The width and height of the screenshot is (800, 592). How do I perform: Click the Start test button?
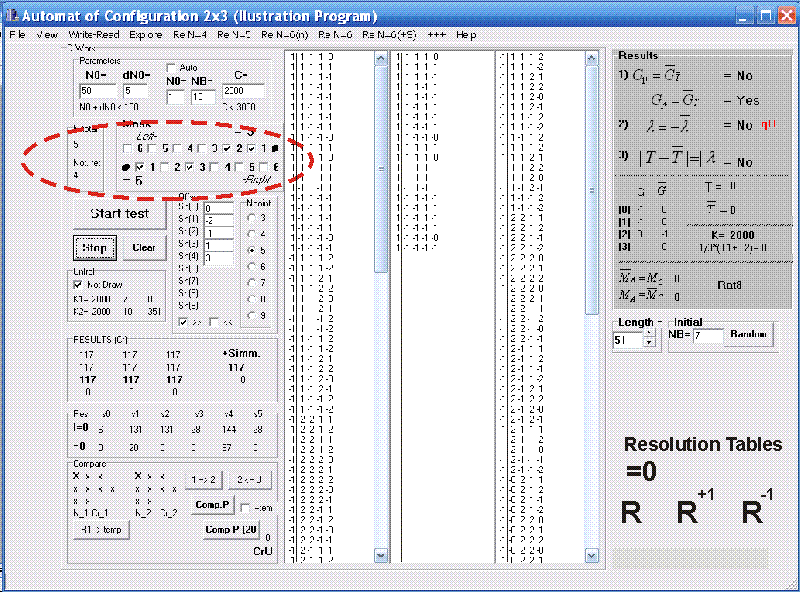click(119, 214)
